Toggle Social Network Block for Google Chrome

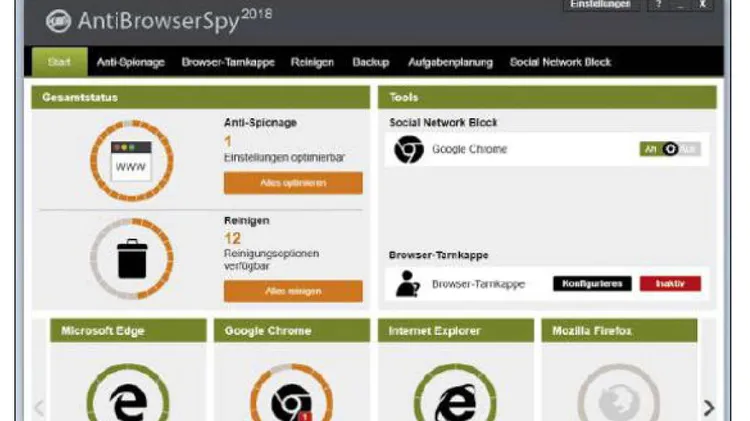670,149
